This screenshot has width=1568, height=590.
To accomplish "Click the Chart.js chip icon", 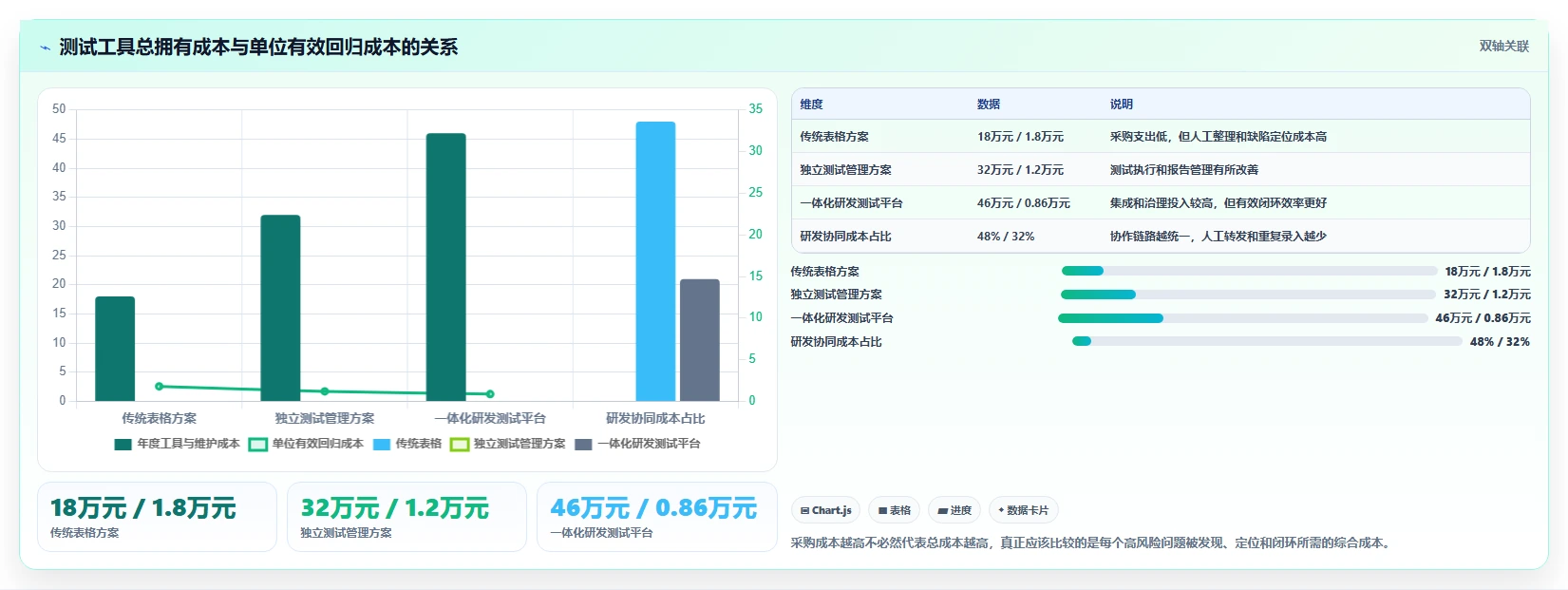I will tap(804, 510).
